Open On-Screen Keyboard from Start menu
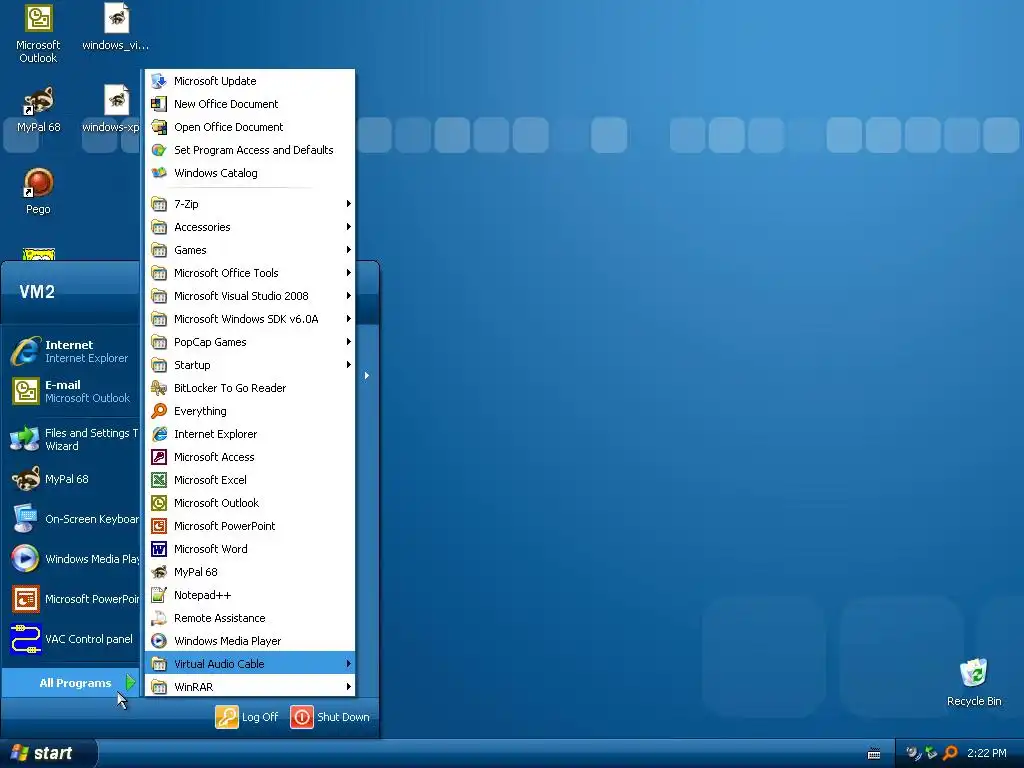 (72, 519)
